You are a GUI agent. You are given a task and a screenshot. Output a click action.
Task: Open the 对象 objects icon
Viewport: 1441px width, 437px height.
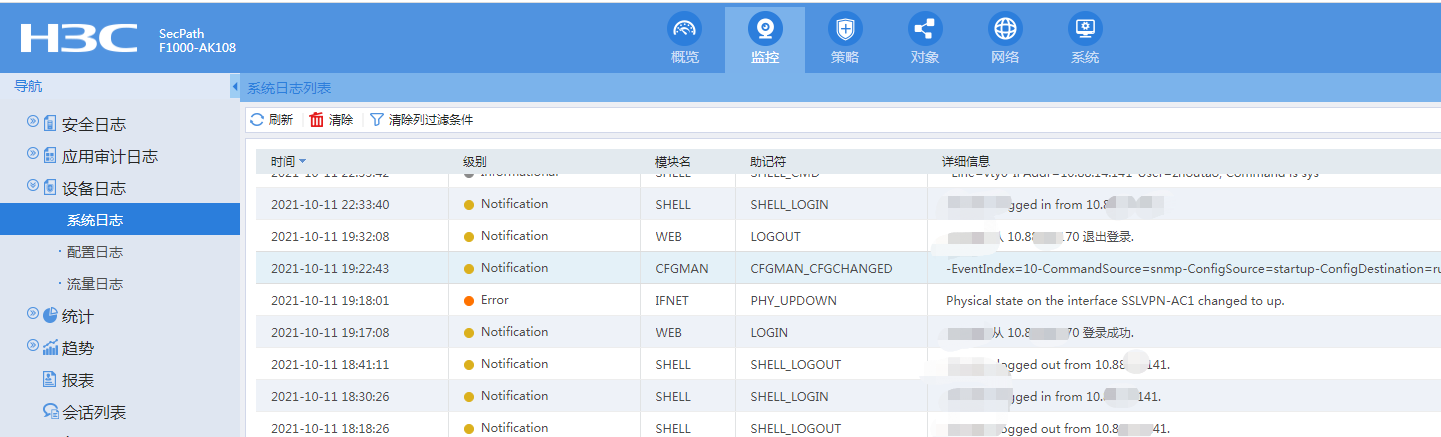(x=924, y=29)
